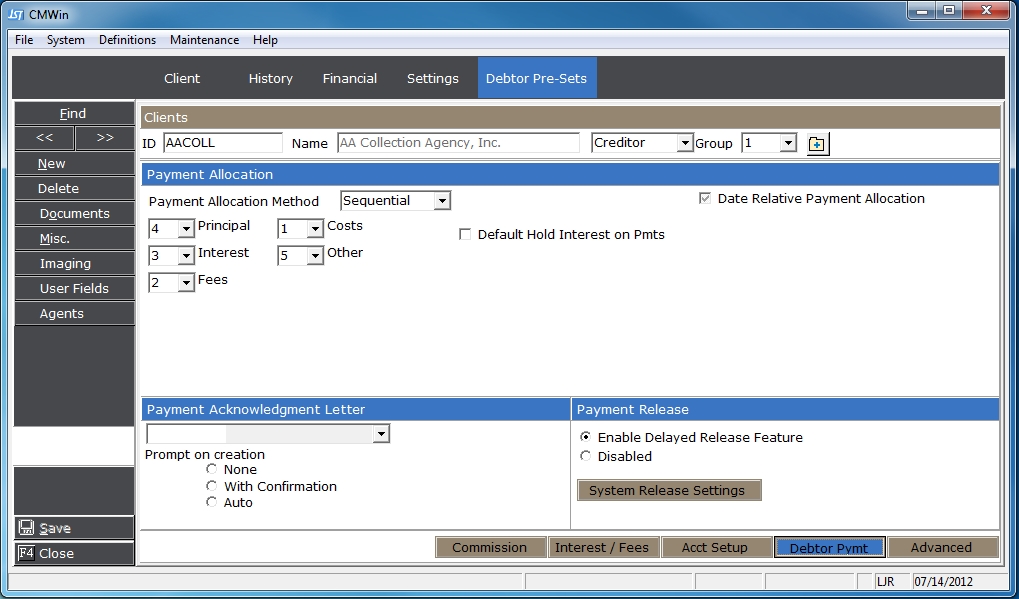Click the client ID input field

point(222,143)
